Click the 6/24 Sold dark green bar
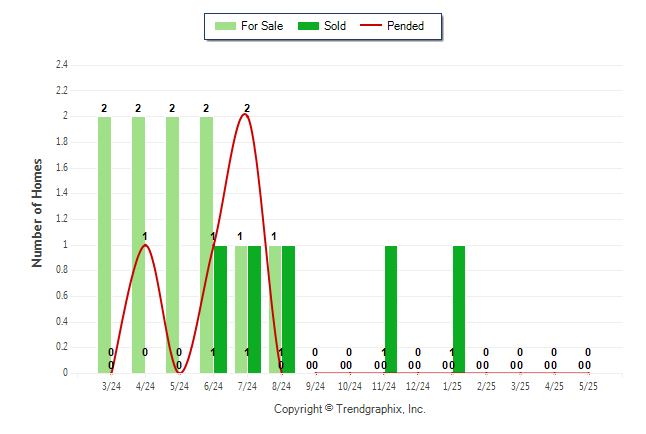This screenshot has width=646, height=434. [x=220, y=310]
